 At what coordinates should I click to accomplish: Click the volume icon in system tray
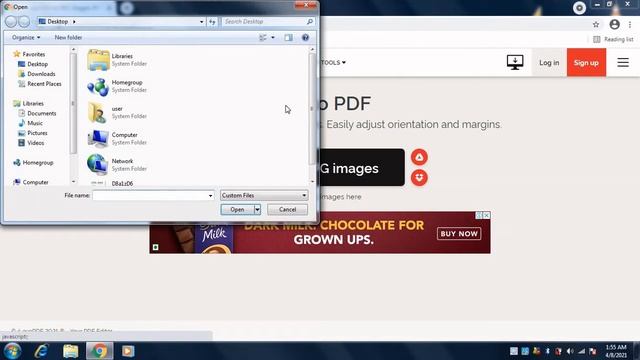pos(570,351)
